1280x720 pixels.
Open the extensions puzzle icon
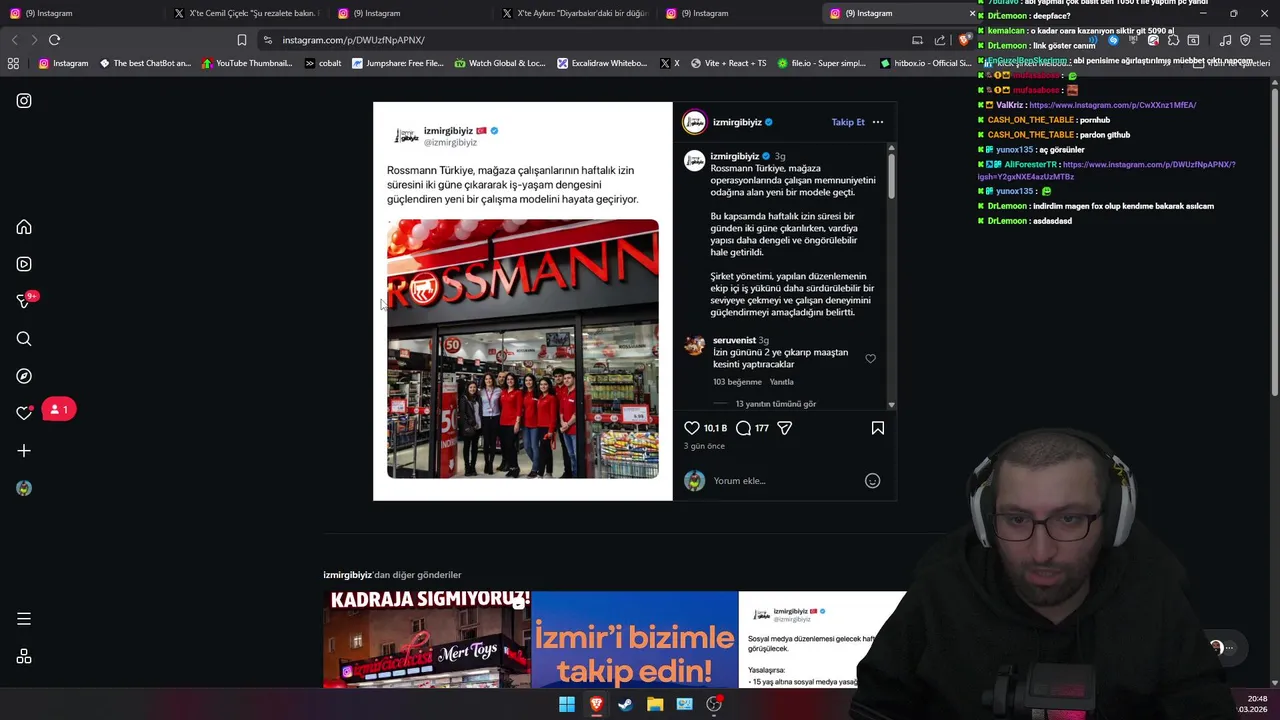(x=1173, y=40)
